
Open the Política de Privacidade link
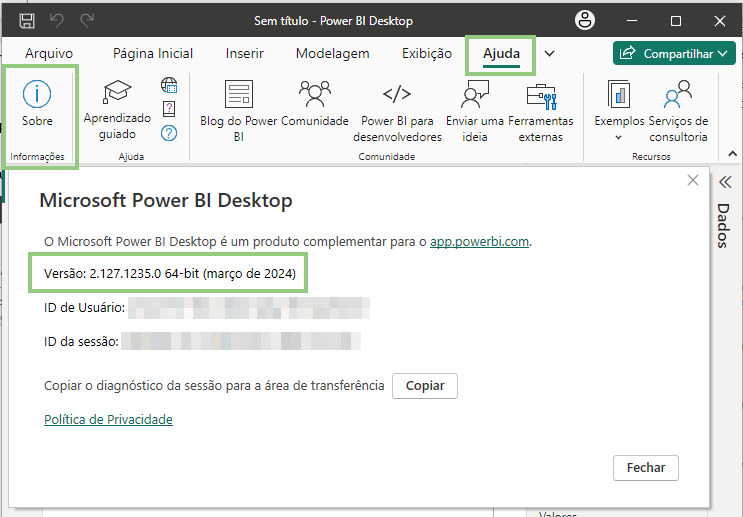[109, 419]
